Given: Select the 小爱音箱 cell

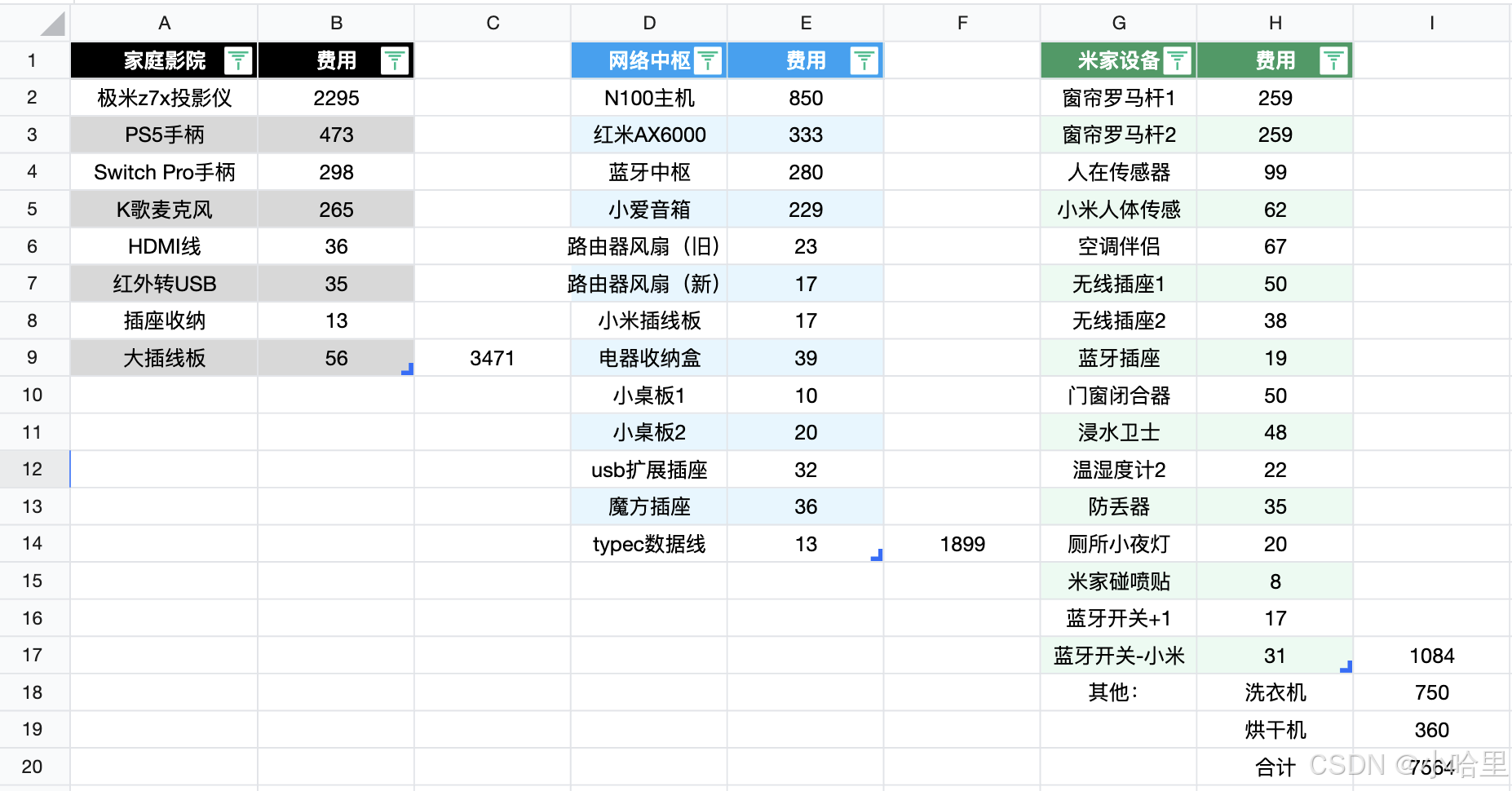Looking at the screenshot, I should pos(649,210).
